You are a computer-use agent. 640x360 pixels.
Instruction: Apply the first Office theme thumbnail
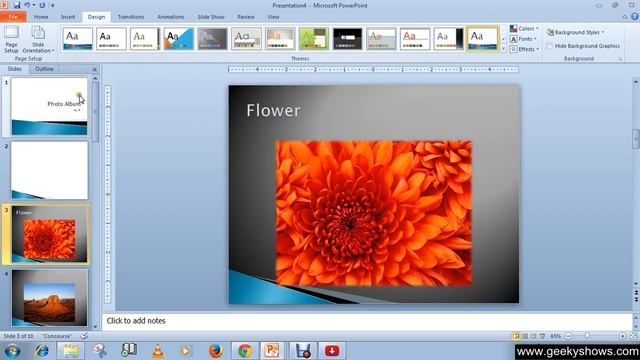(78, 39)
